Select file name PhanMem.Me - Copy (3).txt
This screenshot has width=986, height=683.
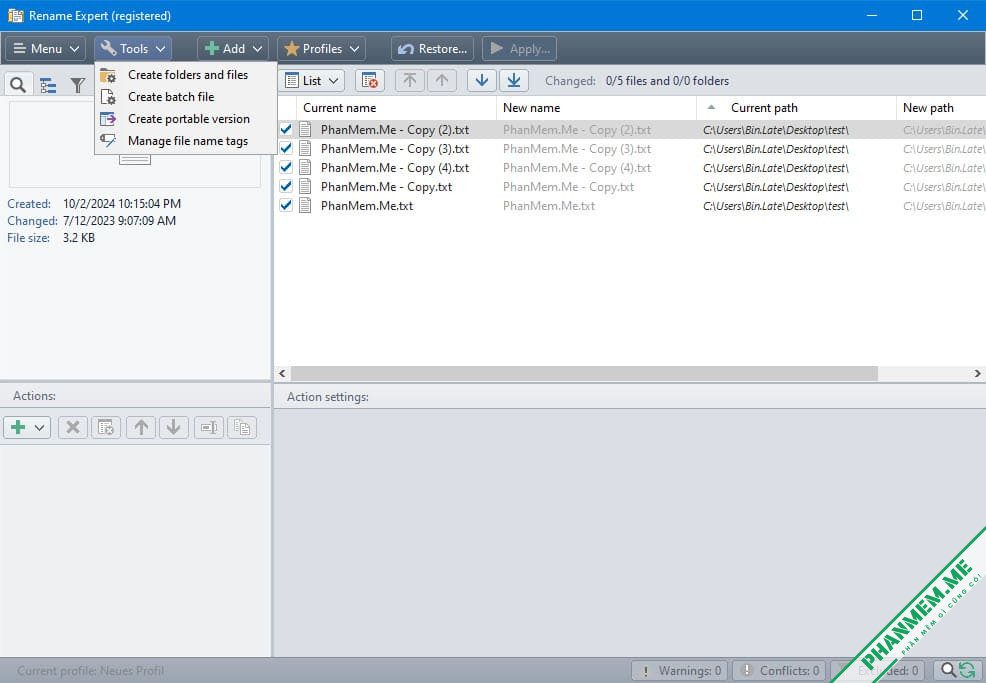click(395, 149)
